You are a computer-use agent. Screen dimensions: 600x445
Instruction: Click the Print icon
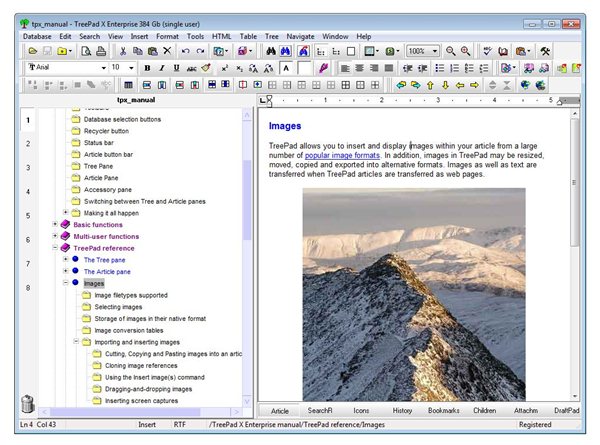(101, 51)
